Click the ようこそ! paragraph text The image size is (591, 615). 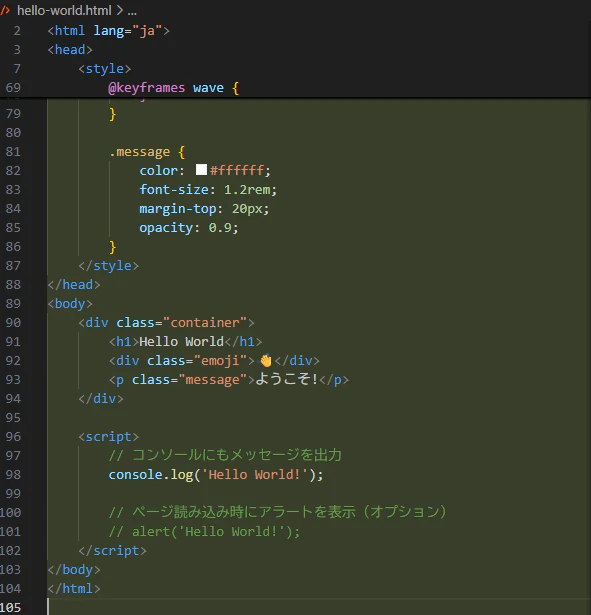click(x=286, y=379)
